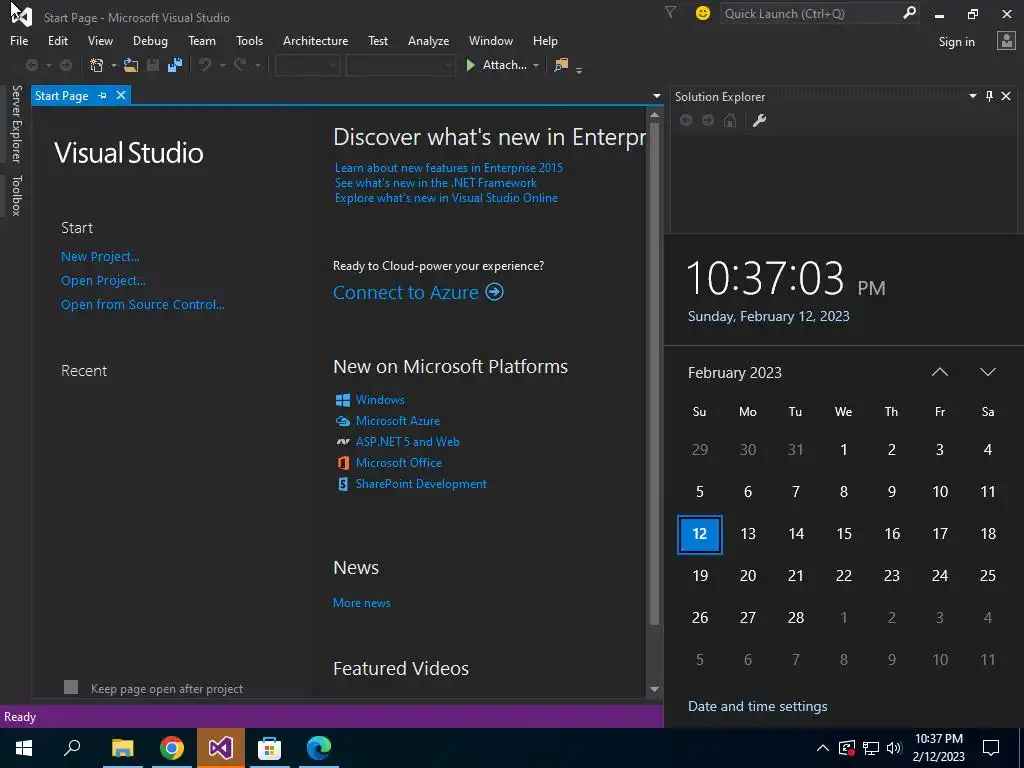Open the Debug menu
Viewport: 1024px width, 768px height.
pyautogui.click(x=150, y=40)
